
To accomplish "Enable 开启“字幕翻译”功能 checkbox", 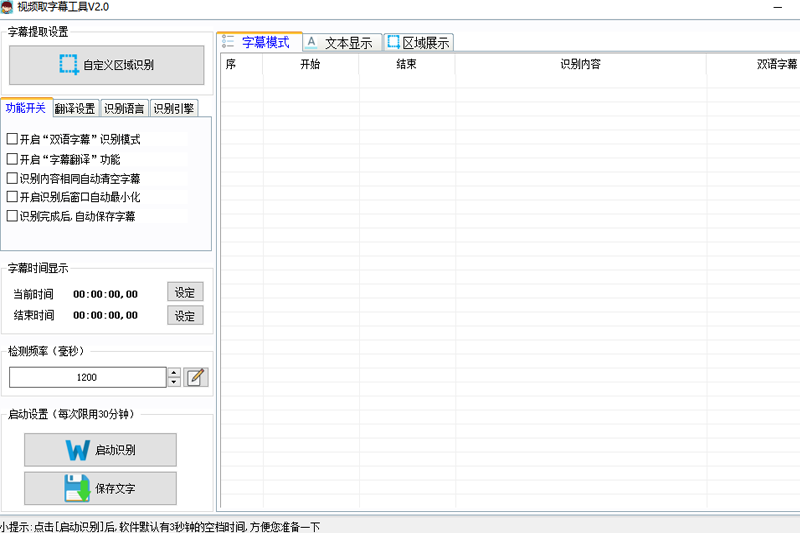I will [12, 159].
